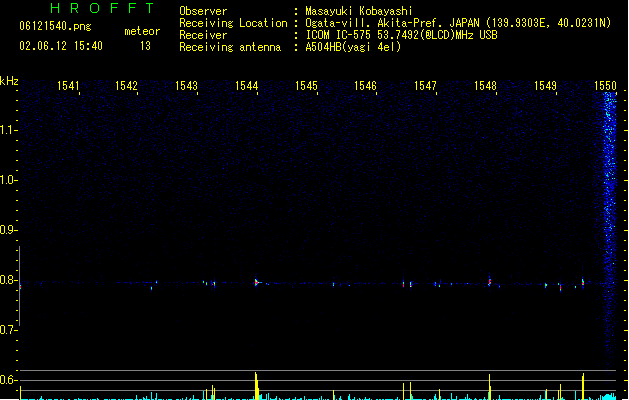Click the 1541 time axis marker
The height and width of the screenshot is (400, 629).
68,86
